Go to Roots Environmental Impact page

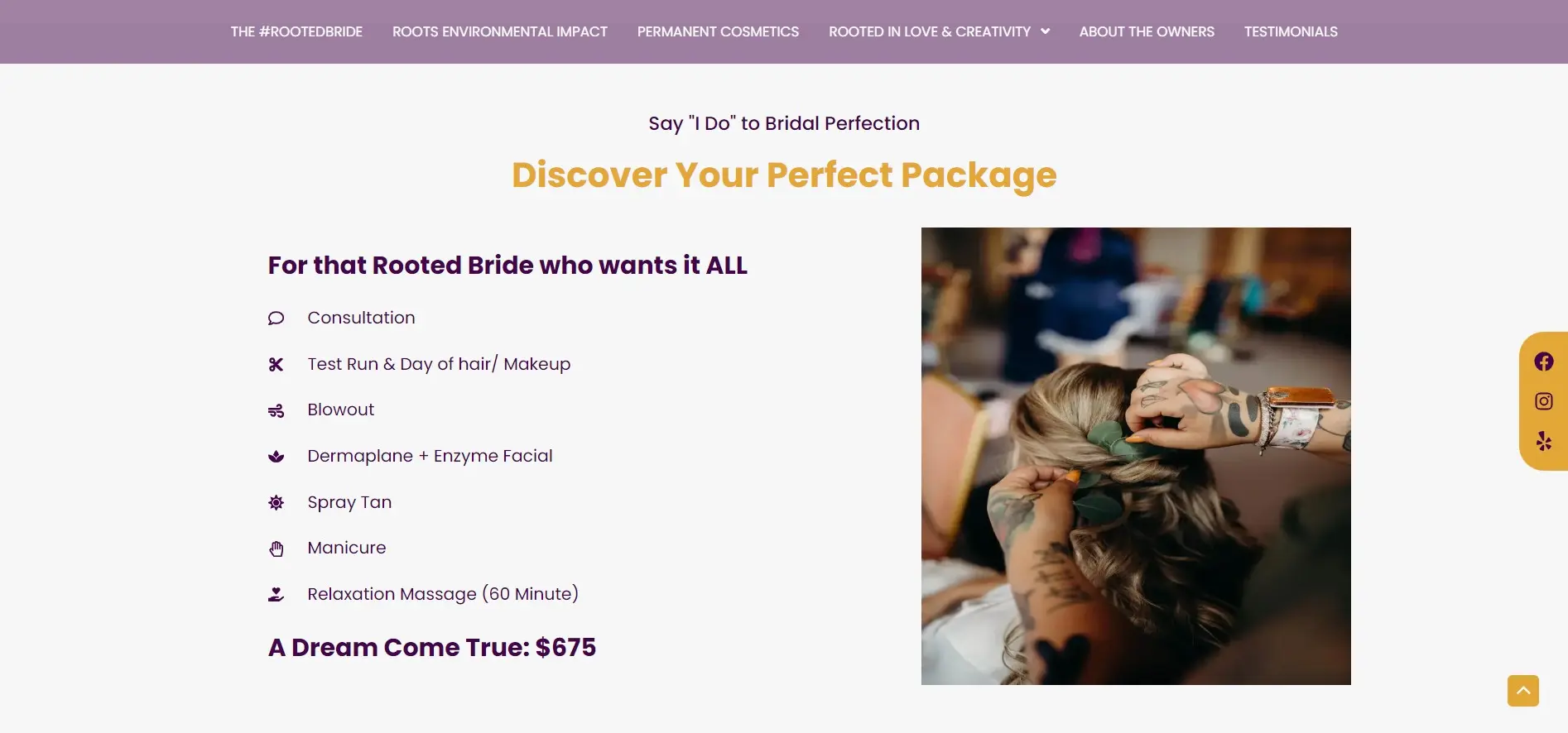tap(500, 31)
